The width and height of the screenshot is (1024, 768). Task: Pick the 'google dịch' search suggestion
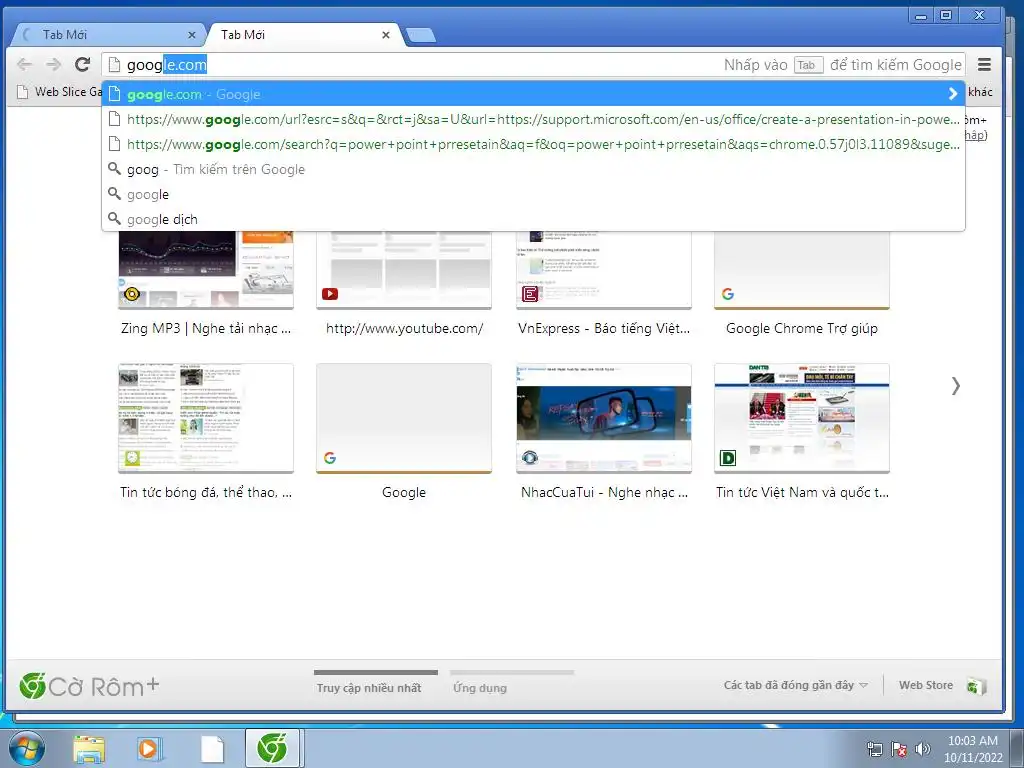point(534,219)
